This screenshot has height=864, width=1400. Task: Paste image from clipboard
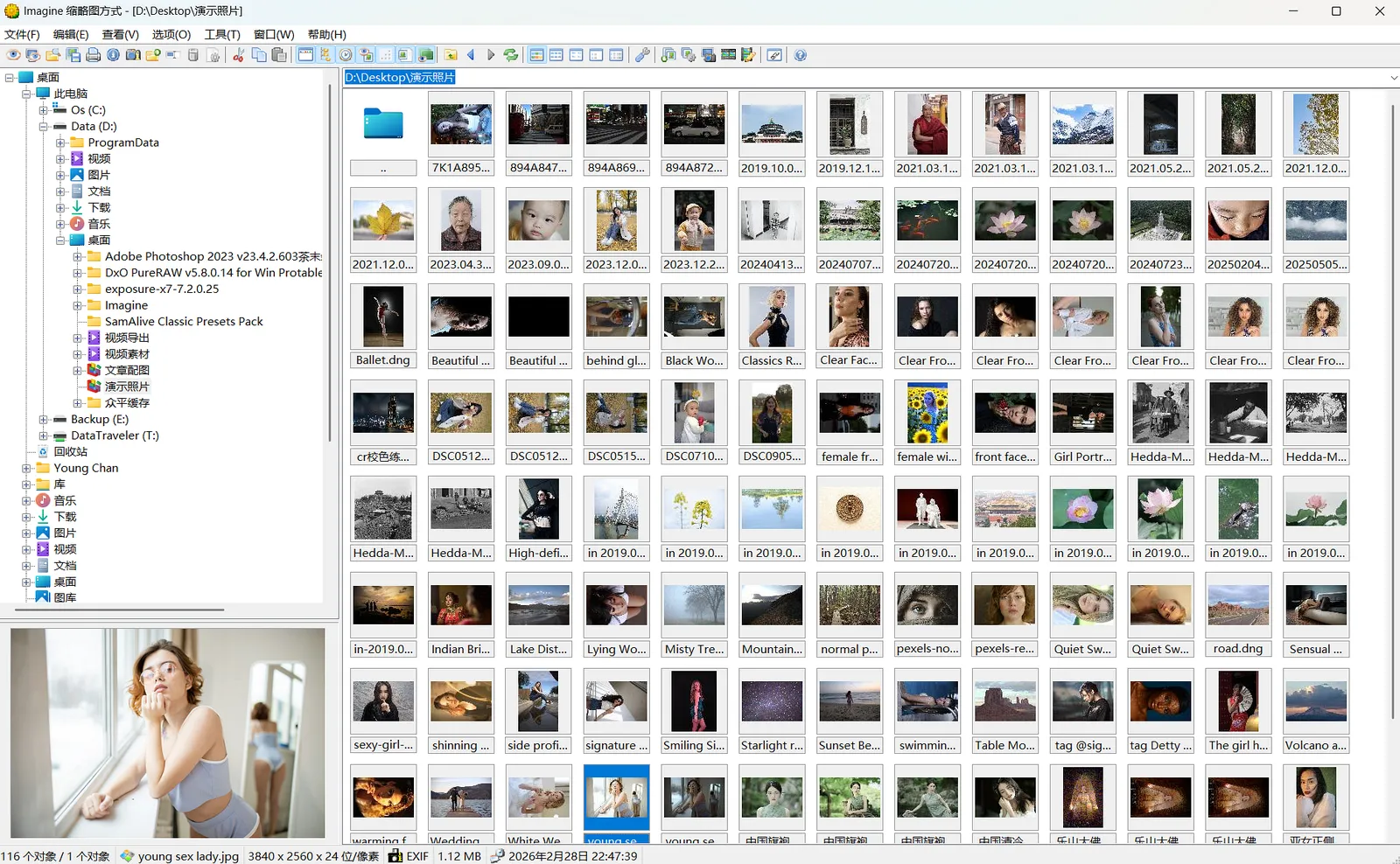coord(278,54)
